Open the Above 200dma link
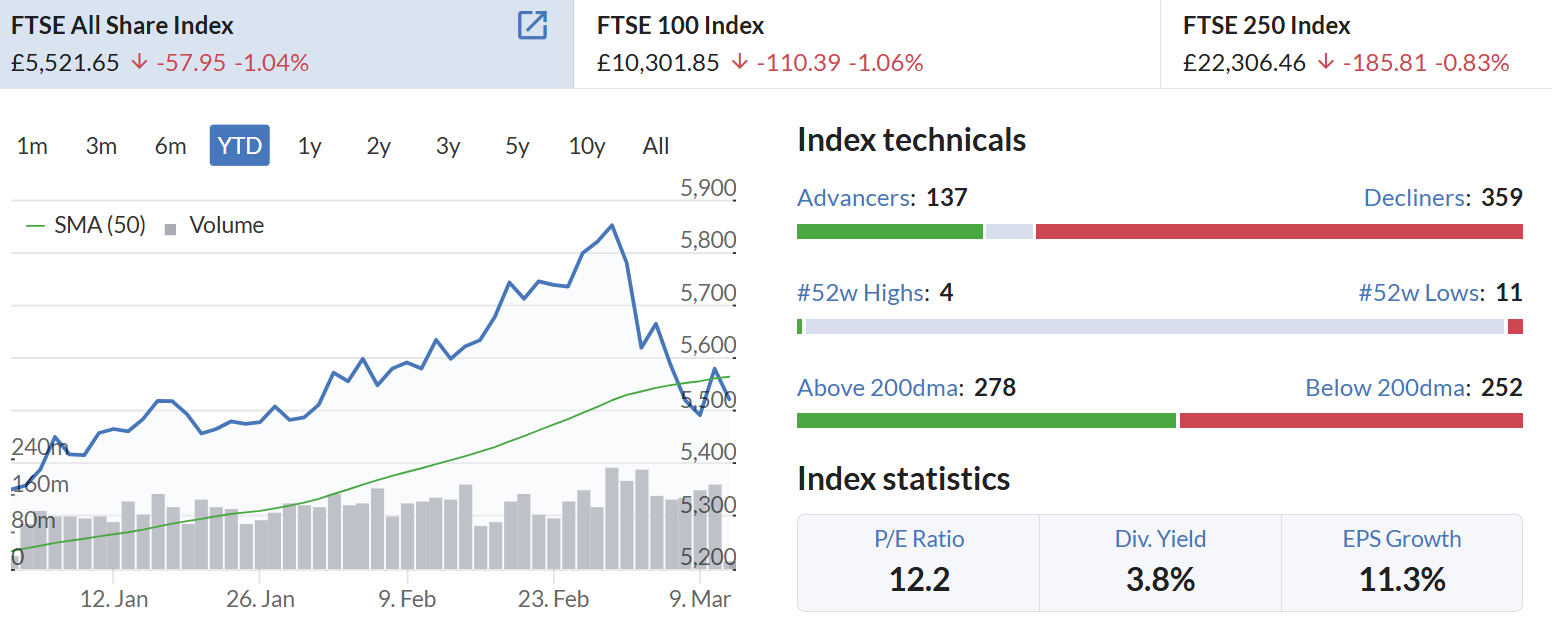The width and height of the screenshot is (1552, 625). [879, 388]
